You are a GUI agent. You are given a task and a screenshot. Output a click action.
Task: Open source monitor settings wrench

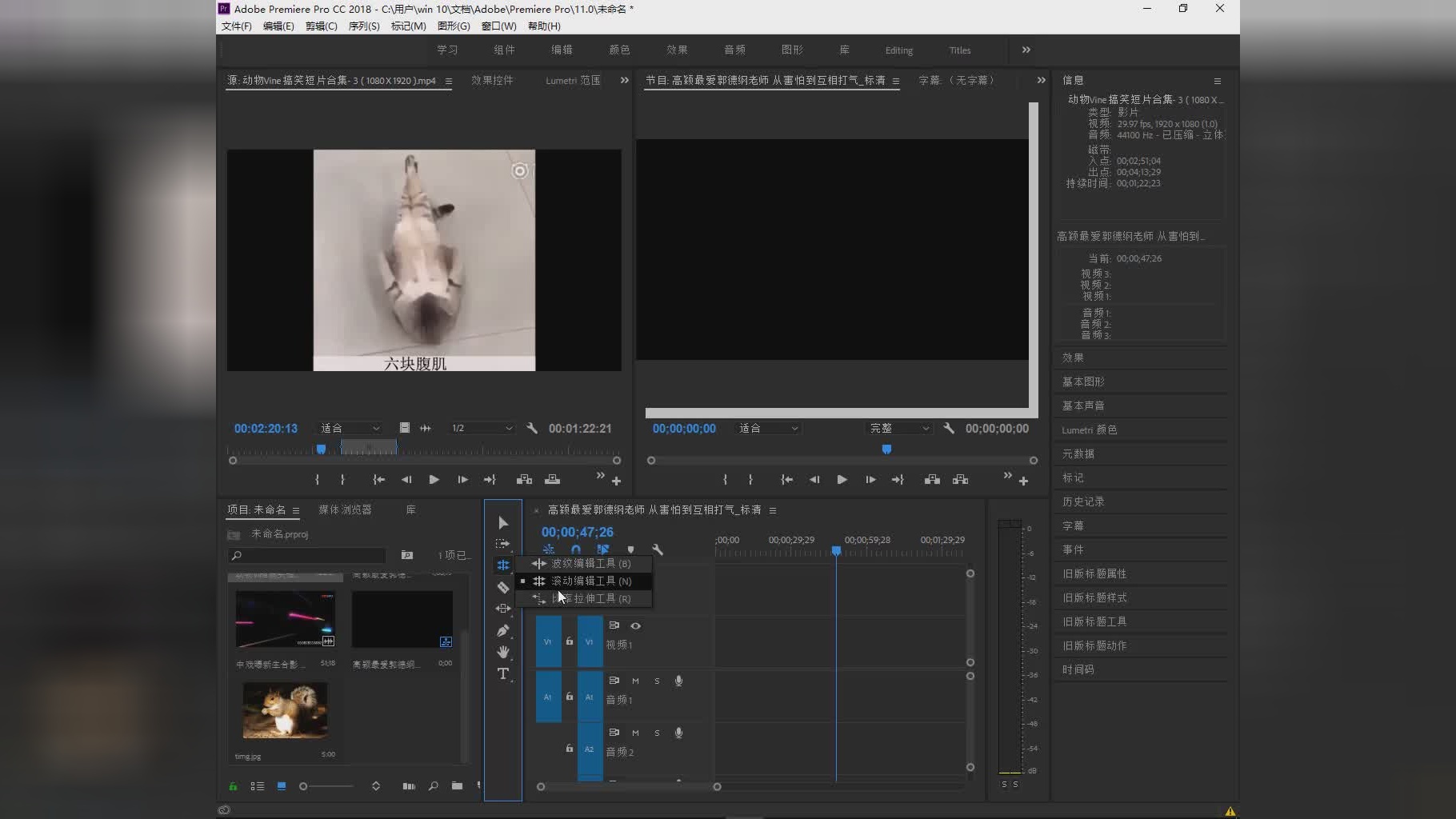coord(532,428)
